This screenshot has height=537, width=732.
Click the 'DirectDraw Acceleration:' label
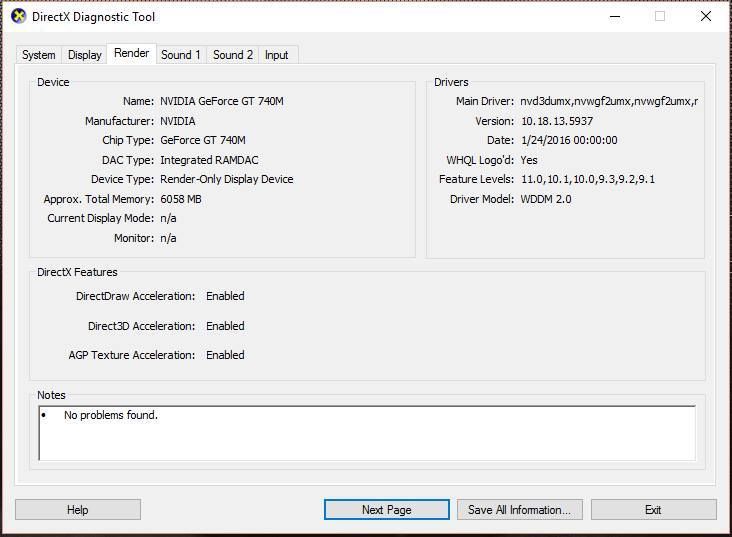[135, 296]
